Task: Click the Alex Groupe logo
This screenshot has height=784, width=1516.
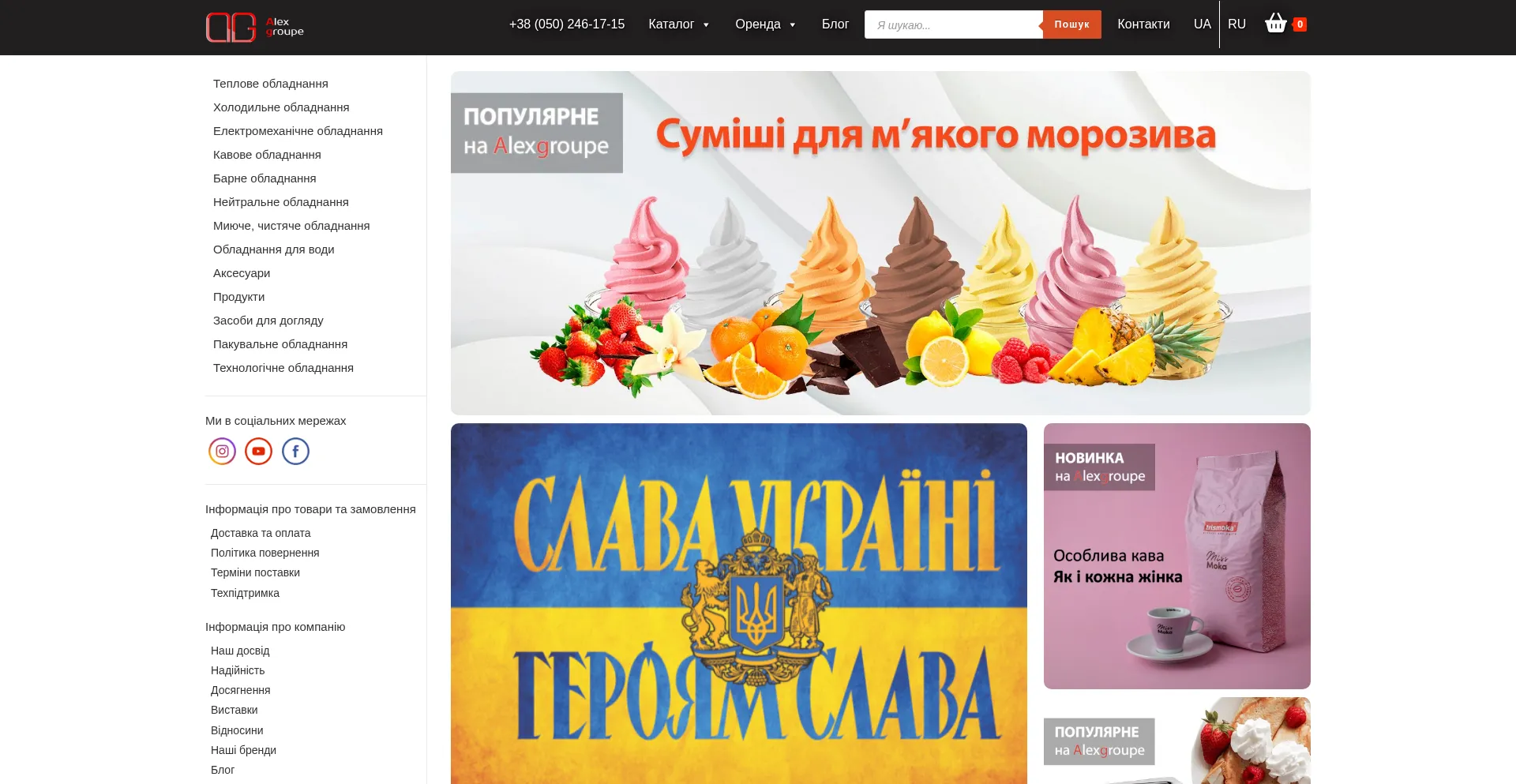Action: point(254,27)
